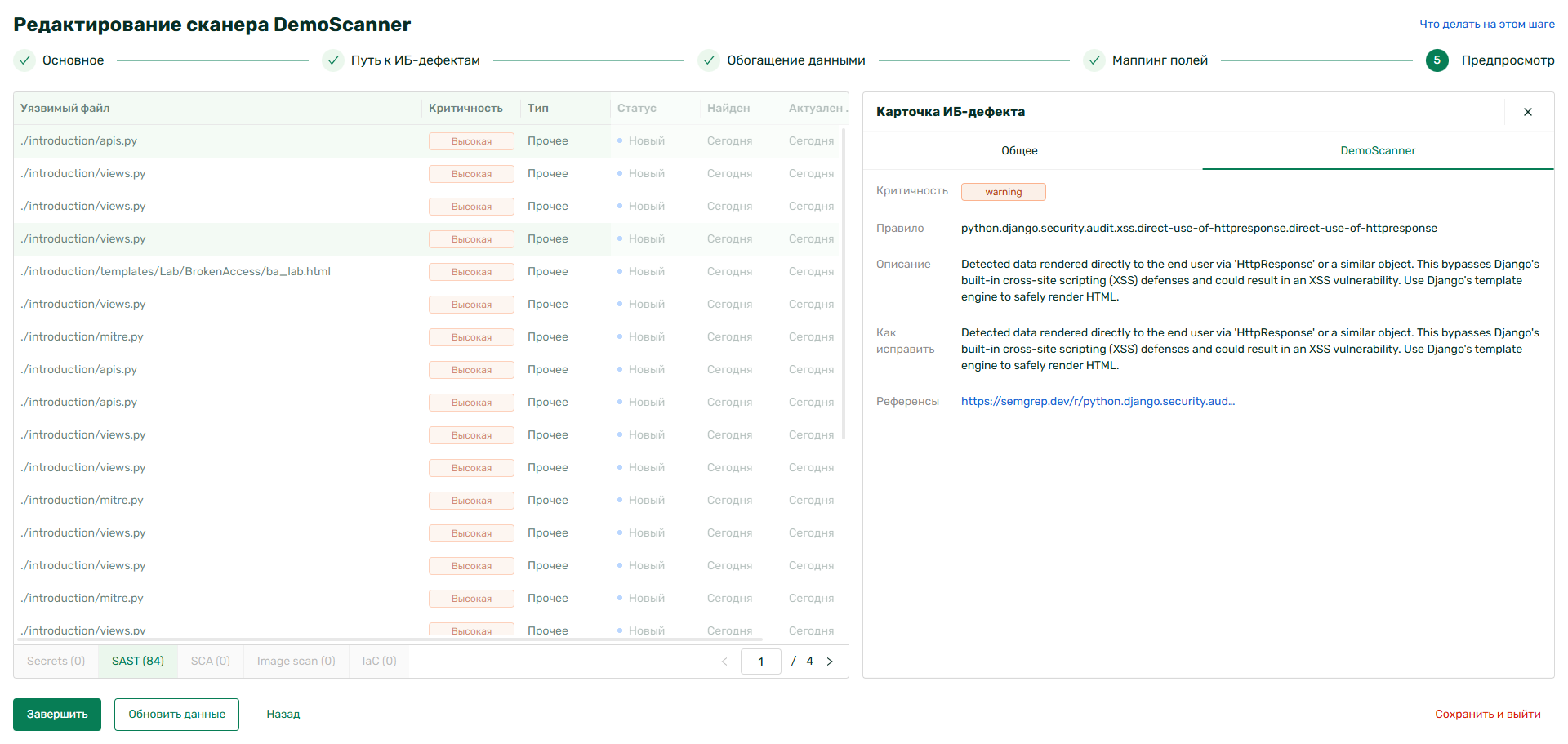Click the Карточка ИБ-дефекта title
Screen dimensions: 1568x744
[x=951, y=112]
